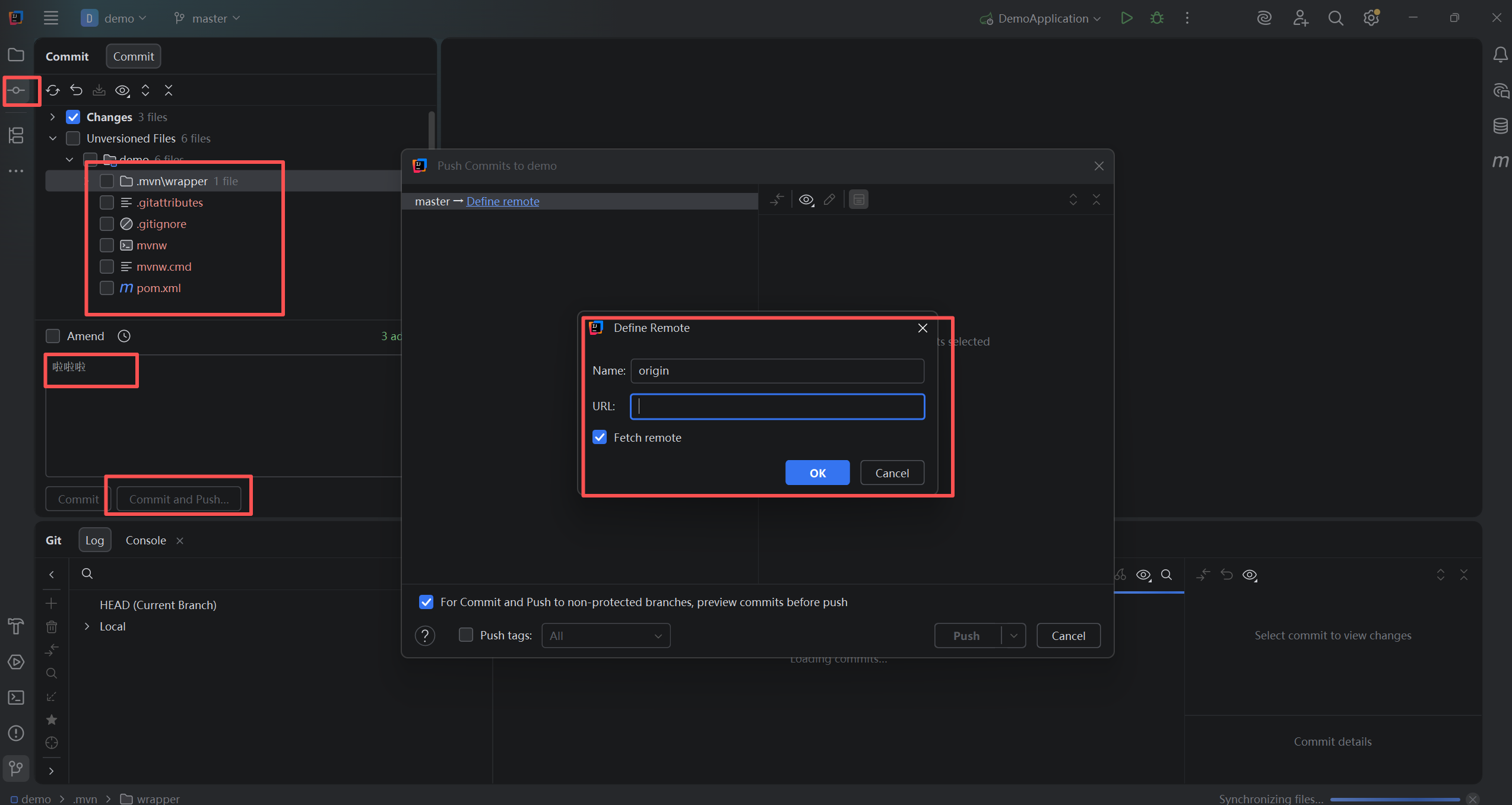Click the Maven sidebar icon
The height and width of the screenshot is (805, 1512).
tap(1500, 161)
